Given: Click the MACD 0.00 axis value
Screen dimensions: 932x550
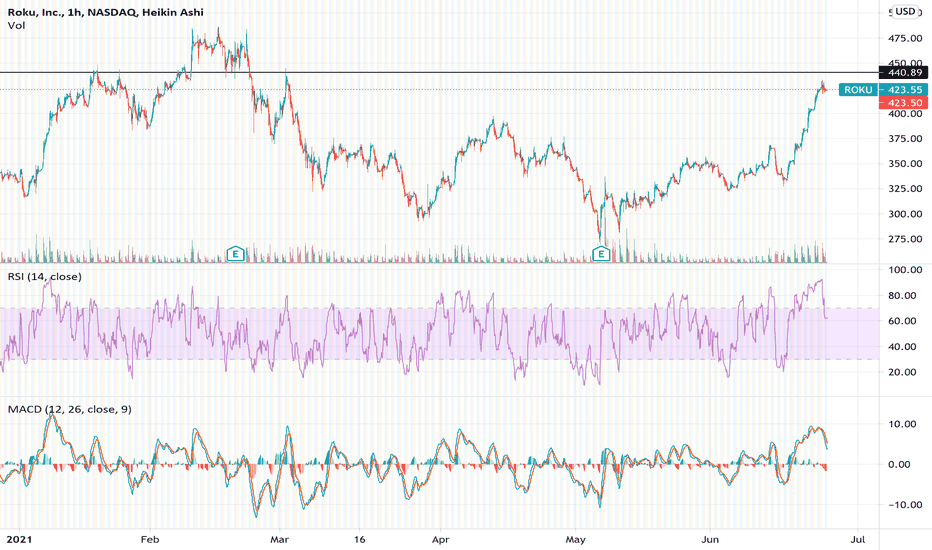Looking at the screenshot, I should [899, 464].
